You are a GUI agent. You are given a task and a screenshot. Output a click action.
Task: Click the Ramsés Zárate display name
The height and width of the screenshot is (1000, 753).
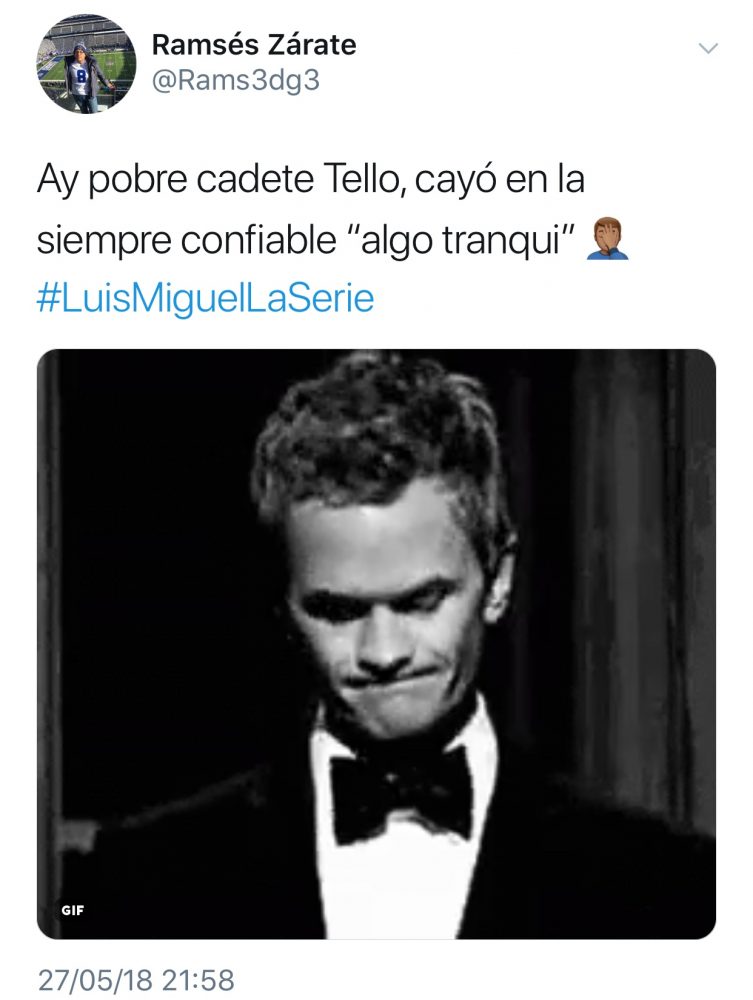click(x=254, y=45)
